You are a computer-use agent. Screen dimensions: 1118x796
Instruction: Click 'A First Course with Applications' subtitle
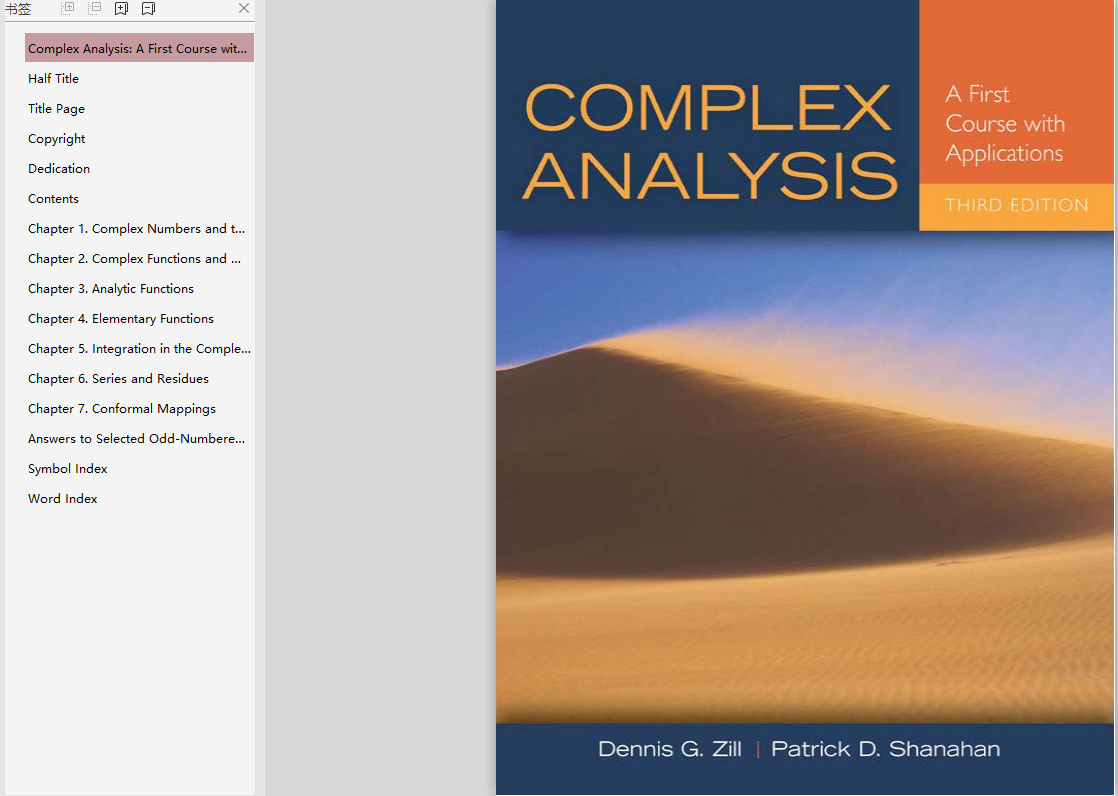[1005, 124]
